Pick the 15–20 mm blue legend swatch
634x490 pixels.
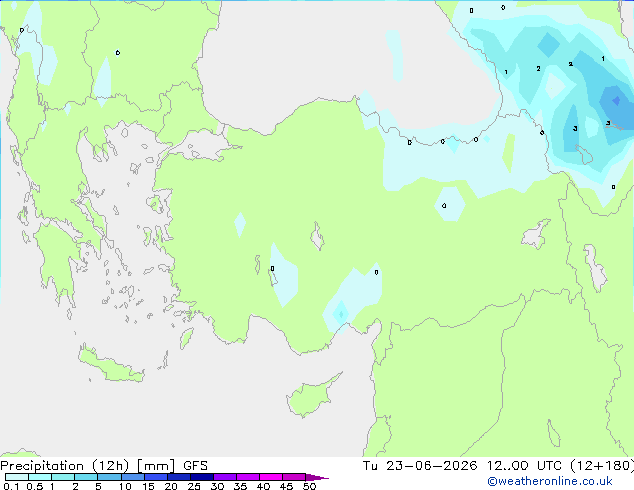coord(155,477)
